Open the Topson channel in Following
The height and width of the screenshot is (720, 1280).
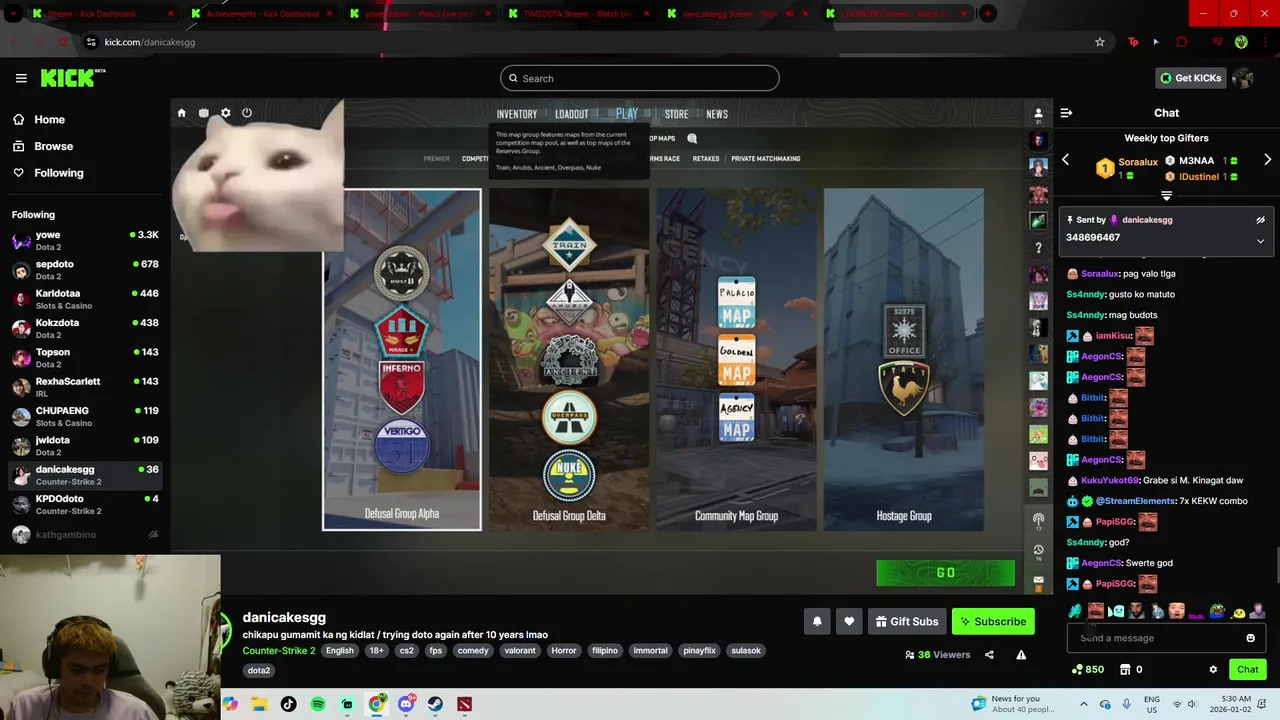coord(85,357)
